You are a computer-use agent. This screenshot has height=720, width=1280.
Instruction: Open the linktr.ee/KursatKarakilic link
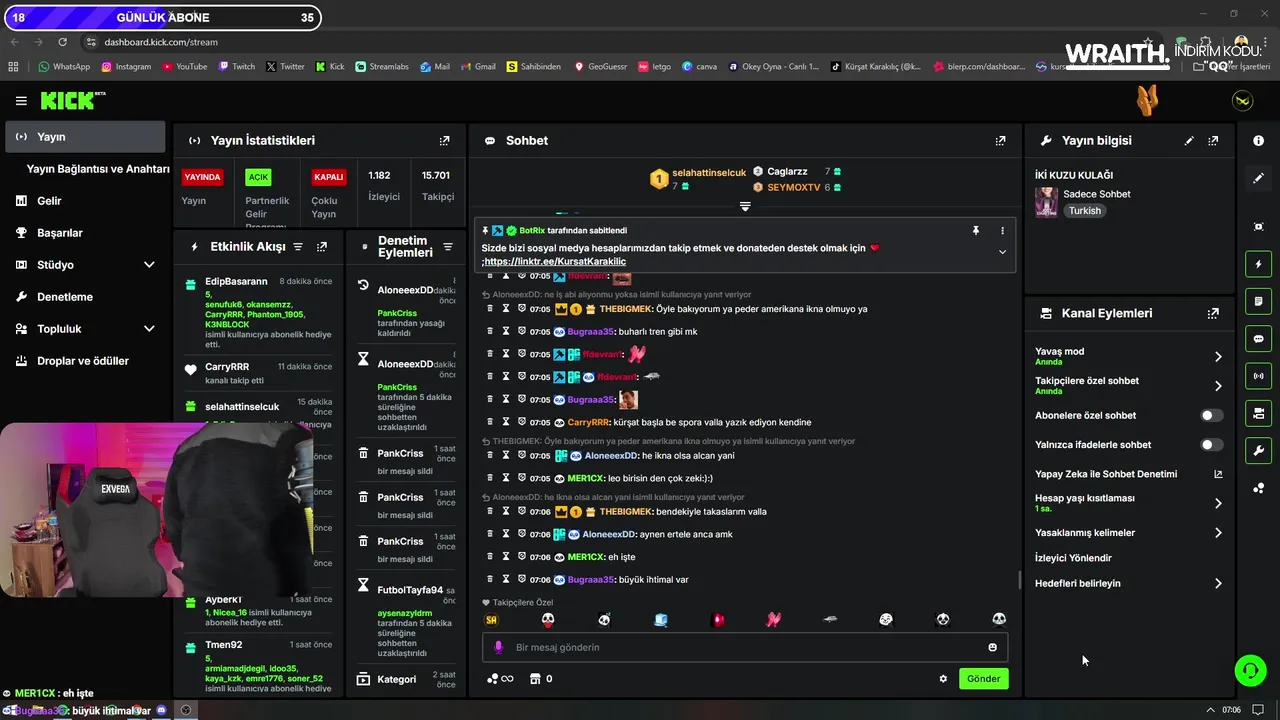(x=556, y=262)
